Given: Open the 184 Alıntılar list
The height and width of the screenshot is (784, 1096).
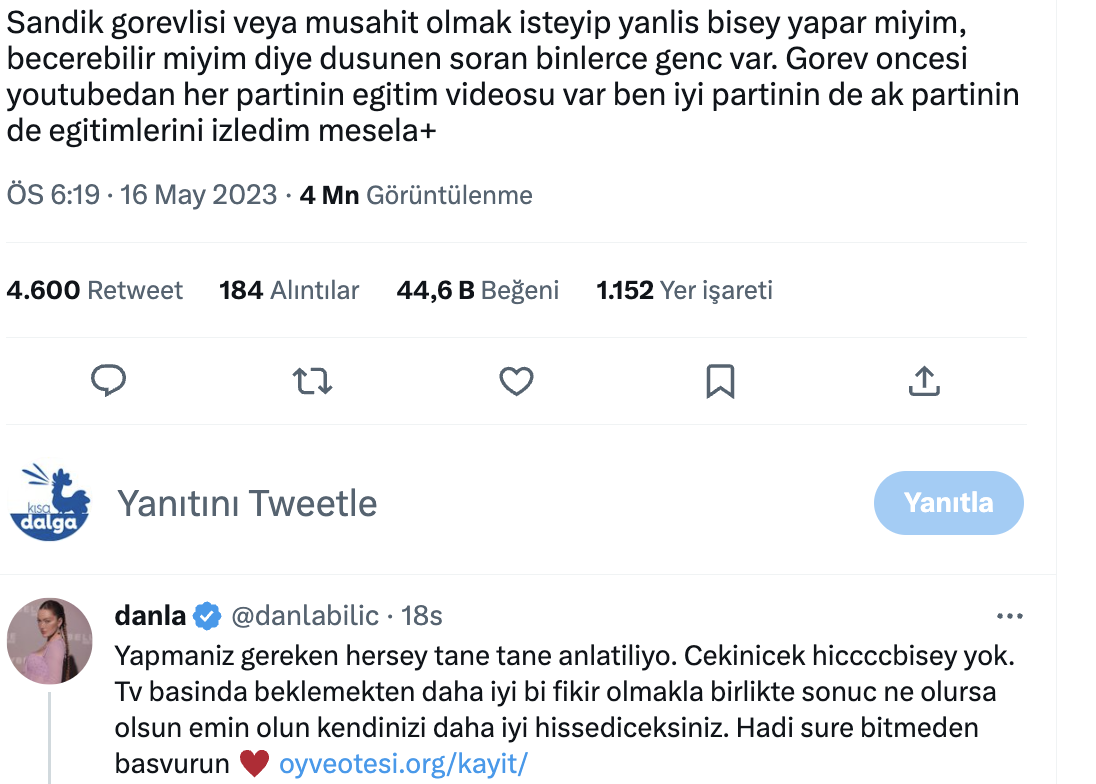Looking at the screenshot, I should coord(289,291).
